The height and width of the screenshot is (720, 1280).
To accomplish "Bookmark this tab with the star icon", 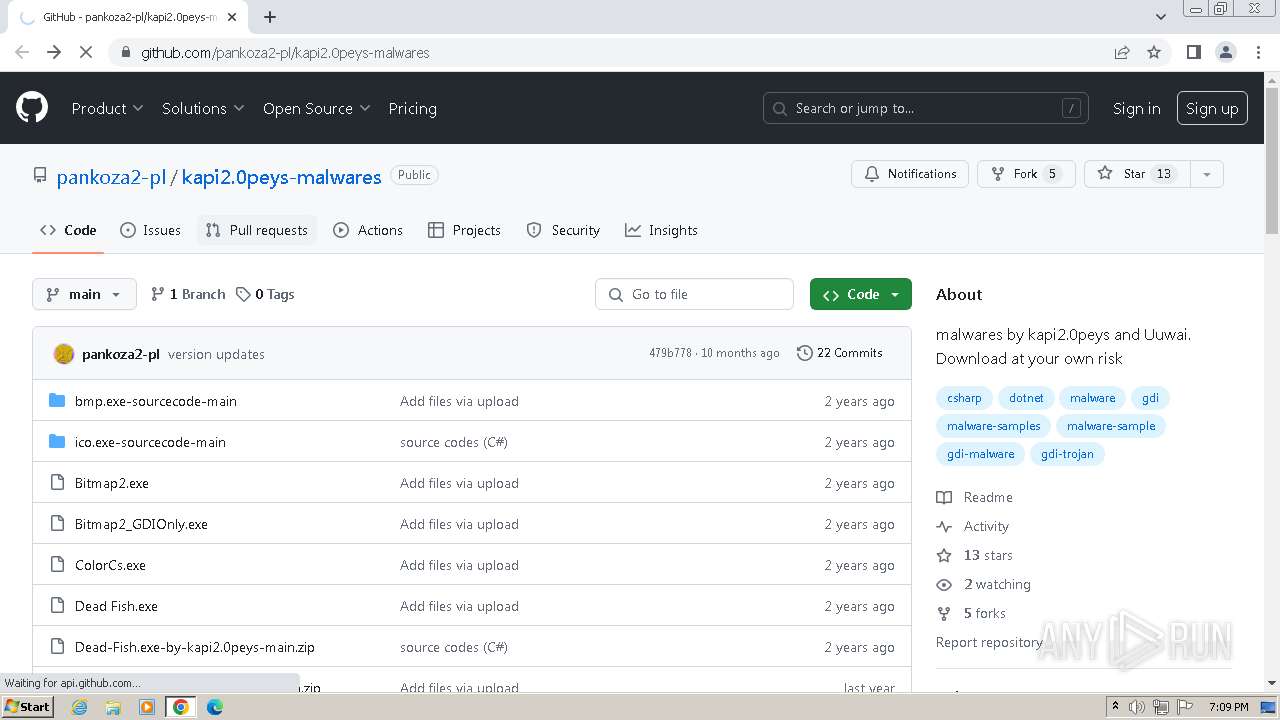I will point(1154,52).
